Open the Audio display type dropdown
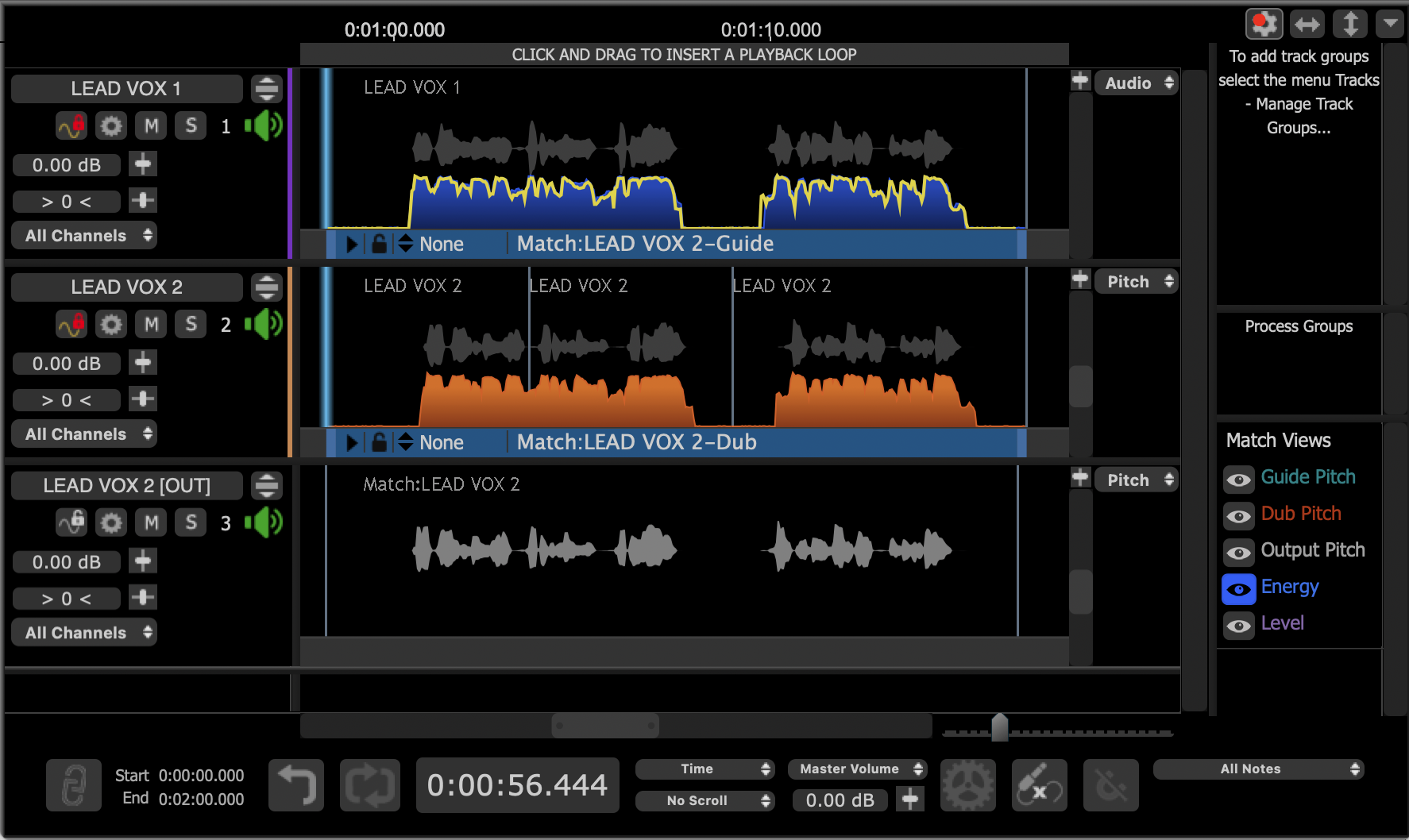 pos(1136,83)
